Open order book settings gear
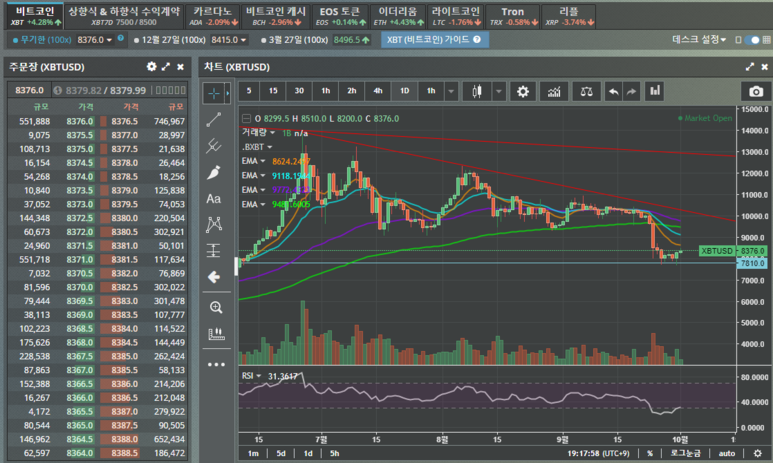This screenshot has height=463, width=773. tap(151, 67)
